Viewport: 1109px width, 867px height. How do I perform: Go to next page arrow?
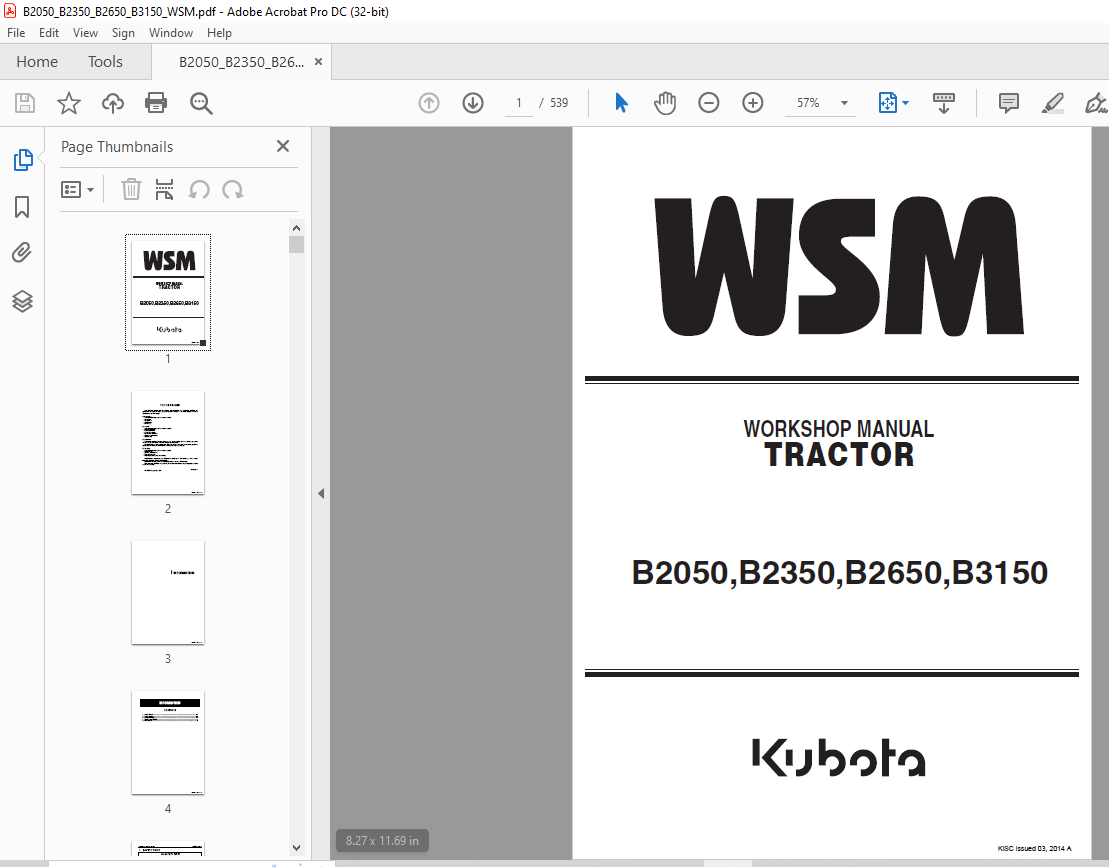coord(472,103)
